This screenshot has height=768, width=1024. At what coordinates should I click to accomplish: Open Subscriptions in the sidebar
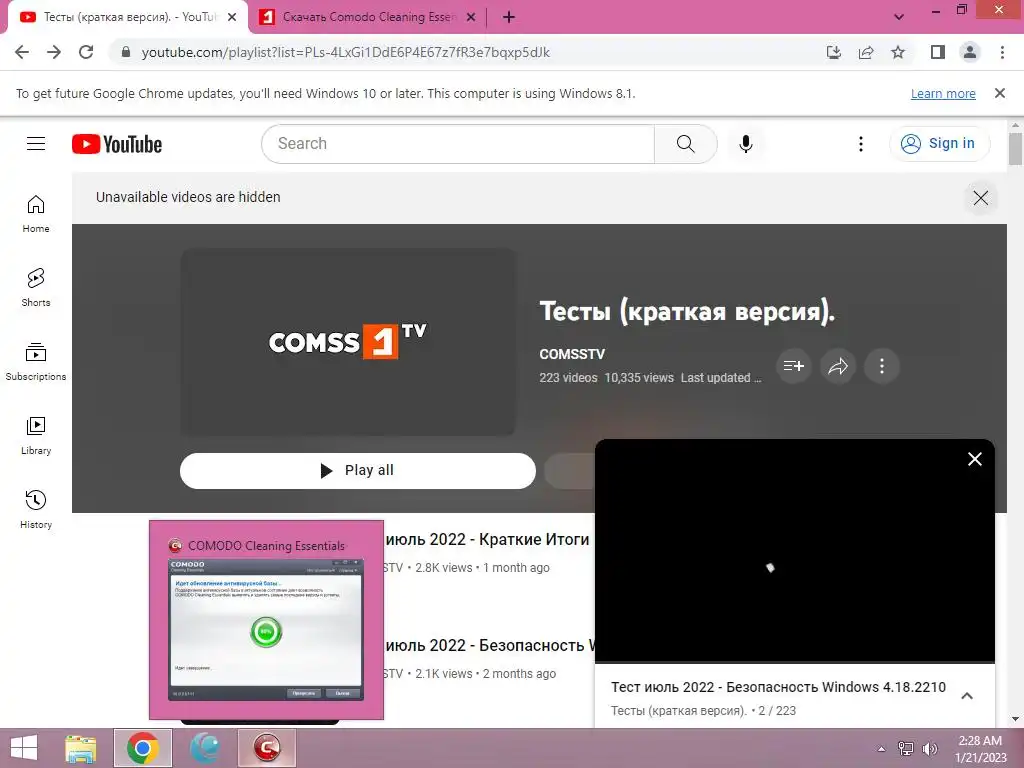(36, 362)
